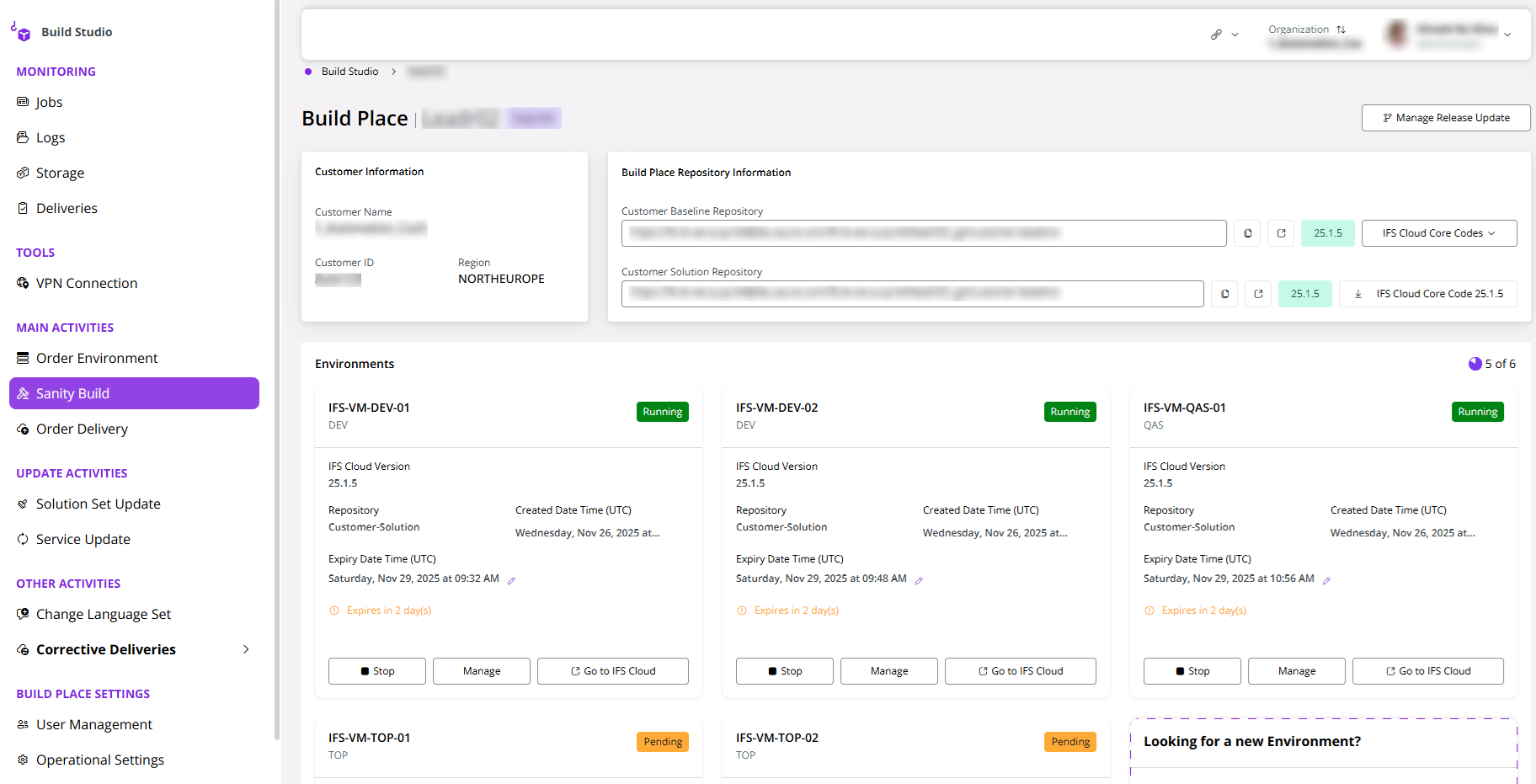Go to IFS Cloud for IFS-VM-DEV-02

pos(1021,671)
